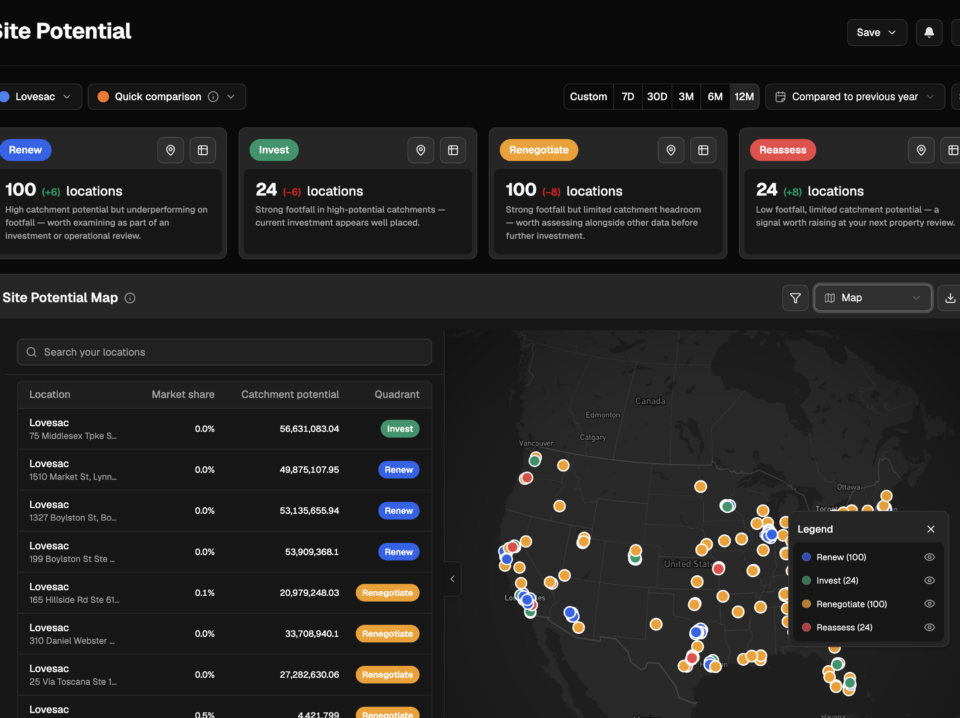Viewport: 960px width, 718px height.
Task: Open the Save dropdown
Action: (877, 32)
